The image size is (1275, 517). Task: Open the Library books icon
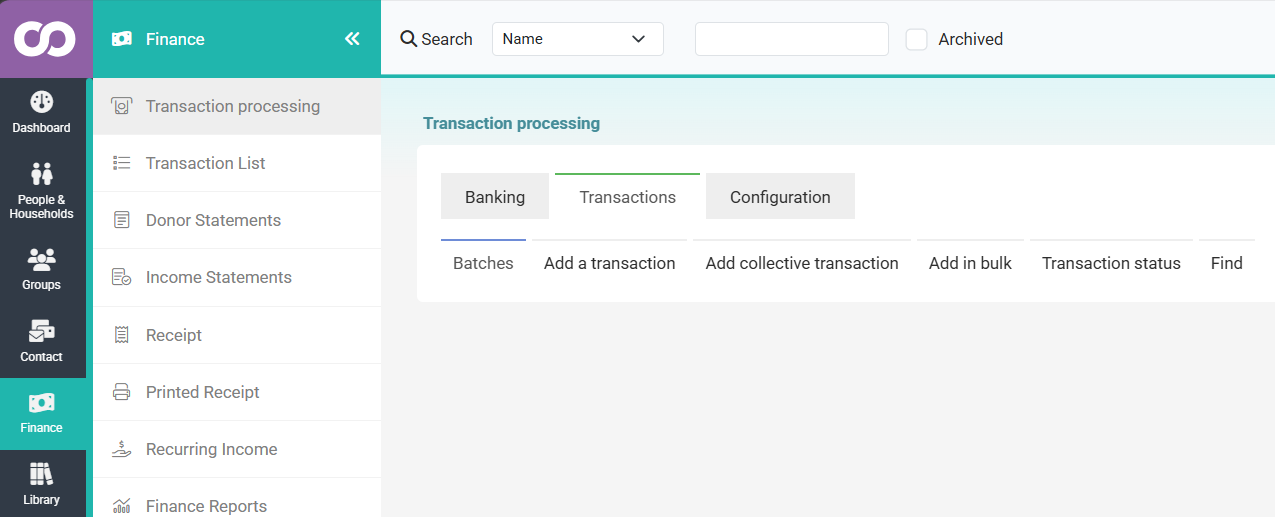click(x=41, y=474)
